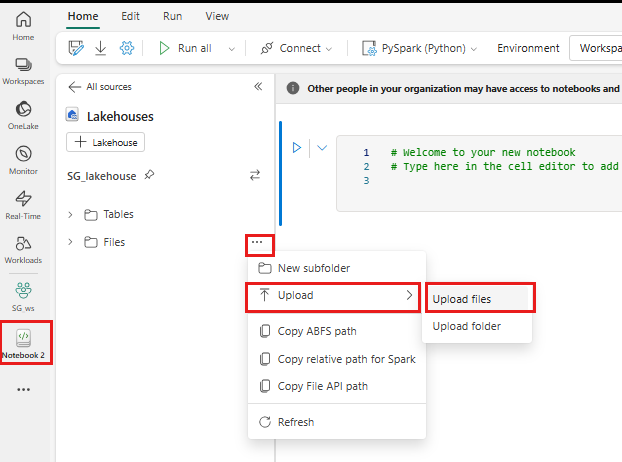Collapse the Lakehouses explorer pane
The width and height of the screenshot is (622, 462).
coord(258,86)
